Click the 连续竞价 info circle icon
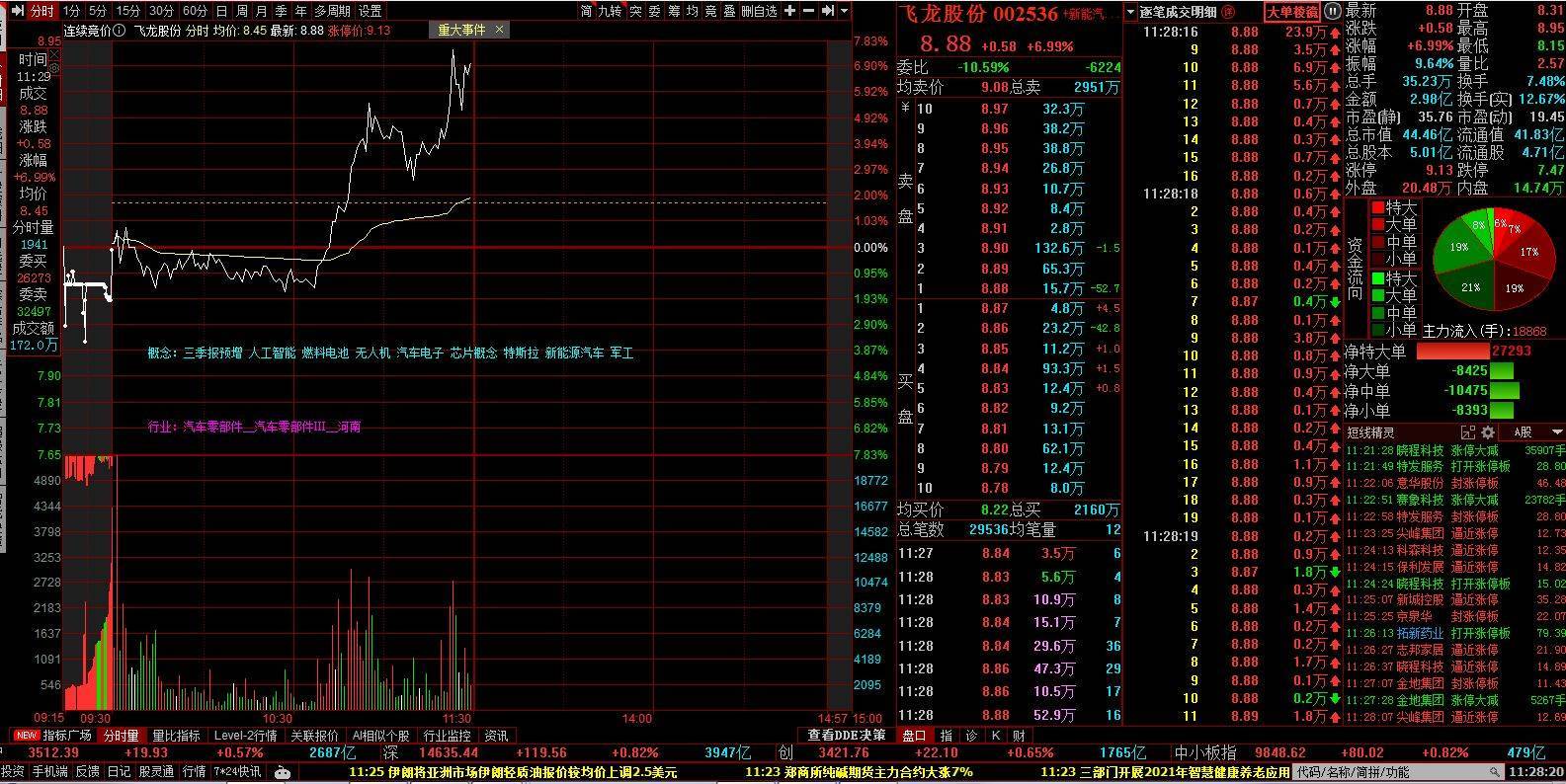 pyautogui.click(x=120, y=30)
